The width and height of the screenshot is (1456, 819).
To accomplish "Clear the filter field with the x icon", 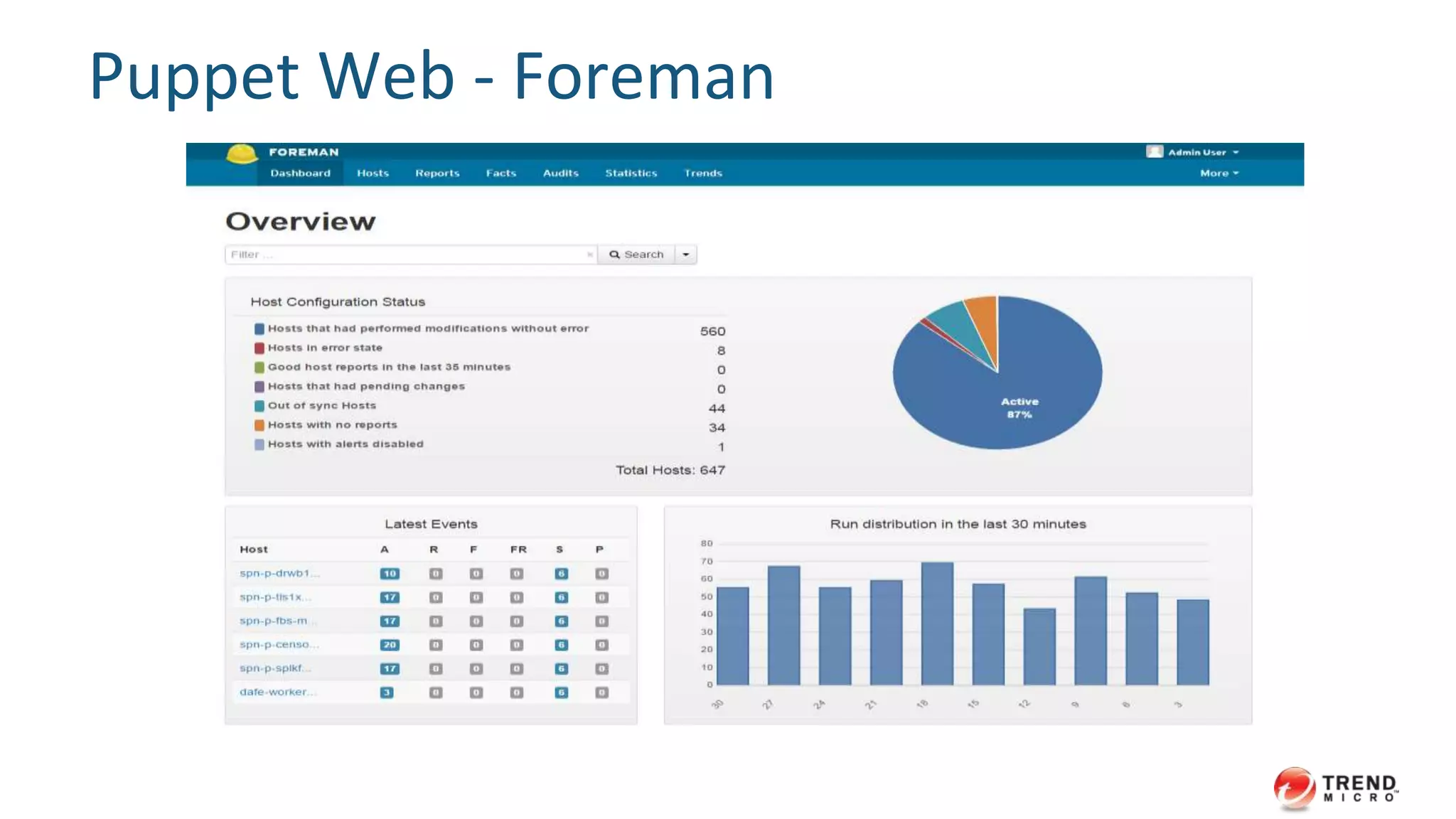I will tap(590, 255).
